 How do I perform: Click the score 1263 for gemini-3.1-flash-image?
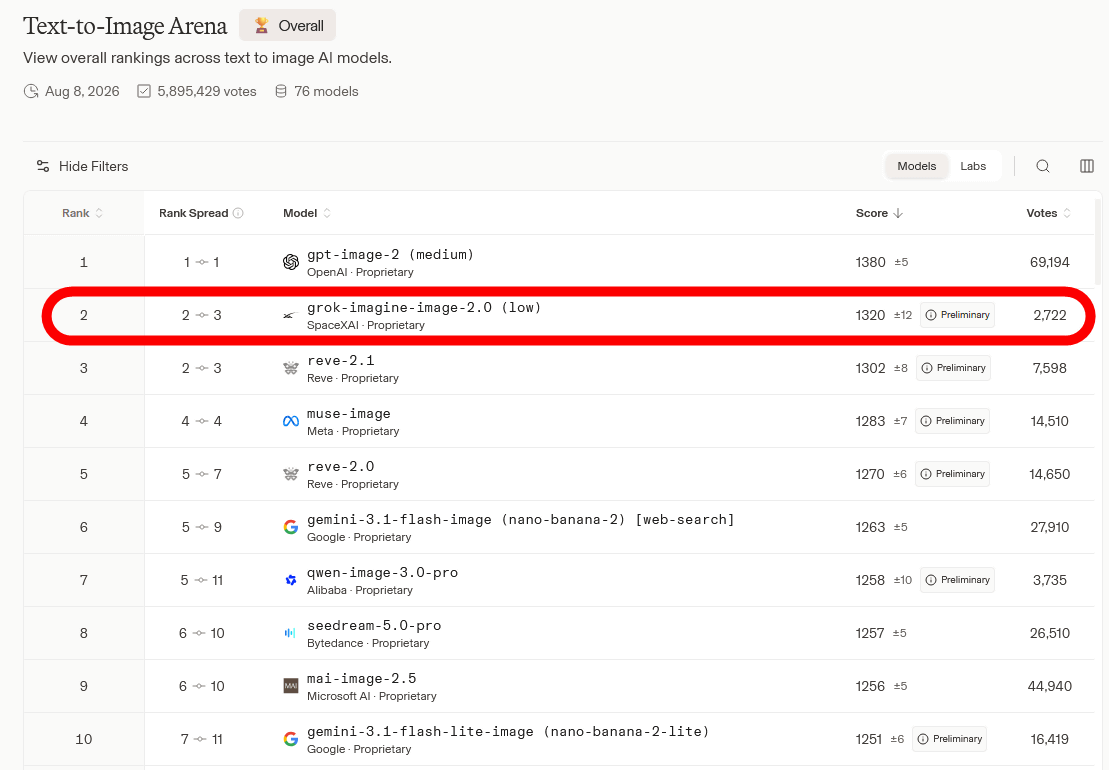[871, 527]
